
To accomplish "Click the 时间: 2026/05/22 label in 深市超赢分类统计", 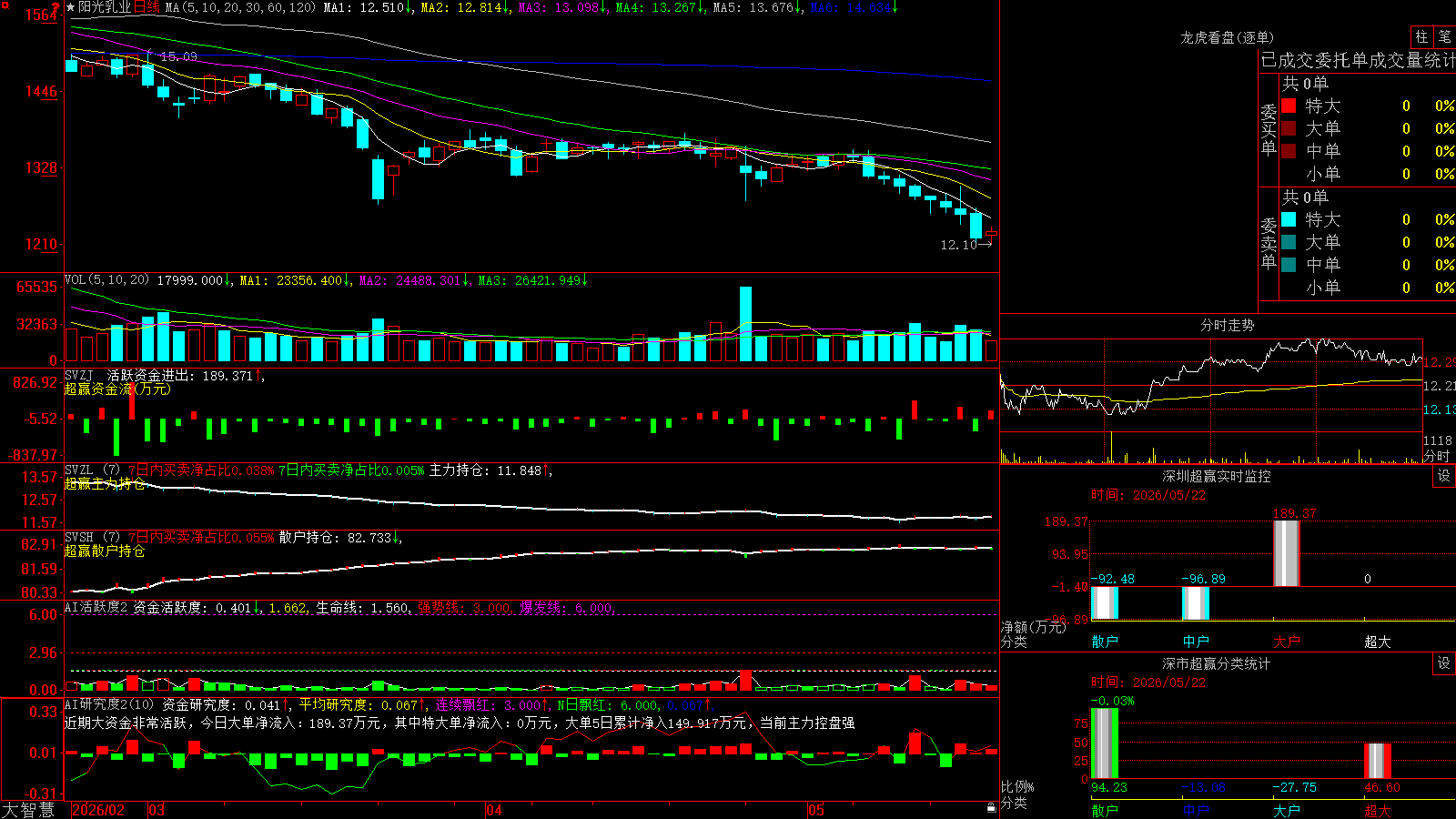I will [x=1148, y=682].
